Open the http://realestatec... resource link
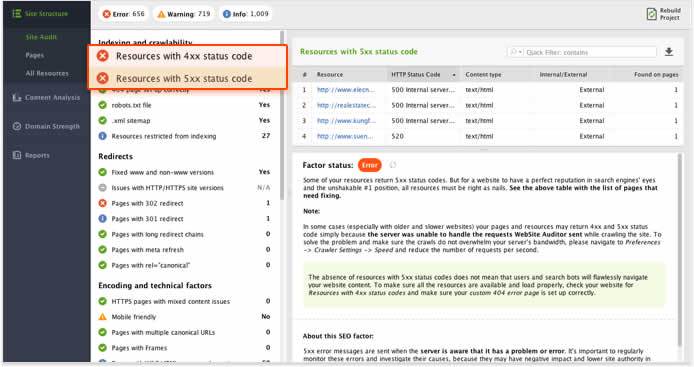The image size is (694, 367). [x=346, y=105]
